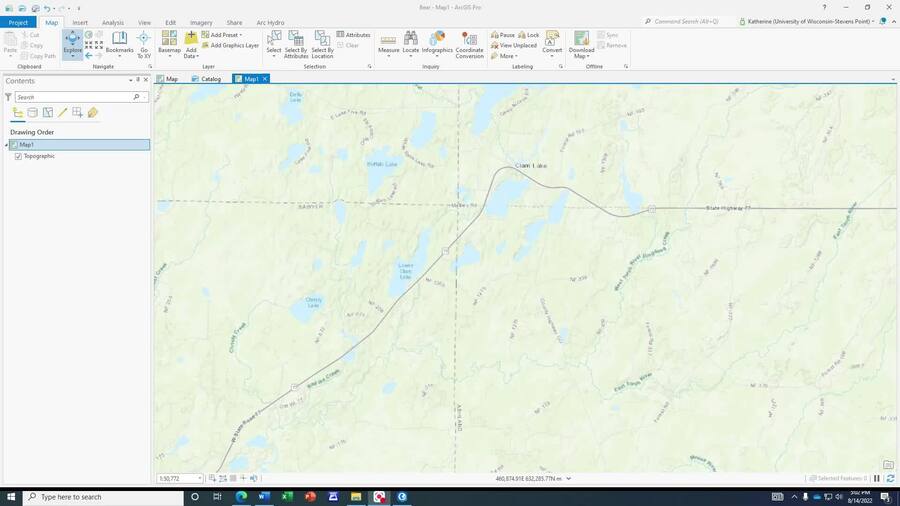Viewport: 900px width, 506px height.
Task: Uncheck the Topographic layer checkbox
Action: coord(18,156)
